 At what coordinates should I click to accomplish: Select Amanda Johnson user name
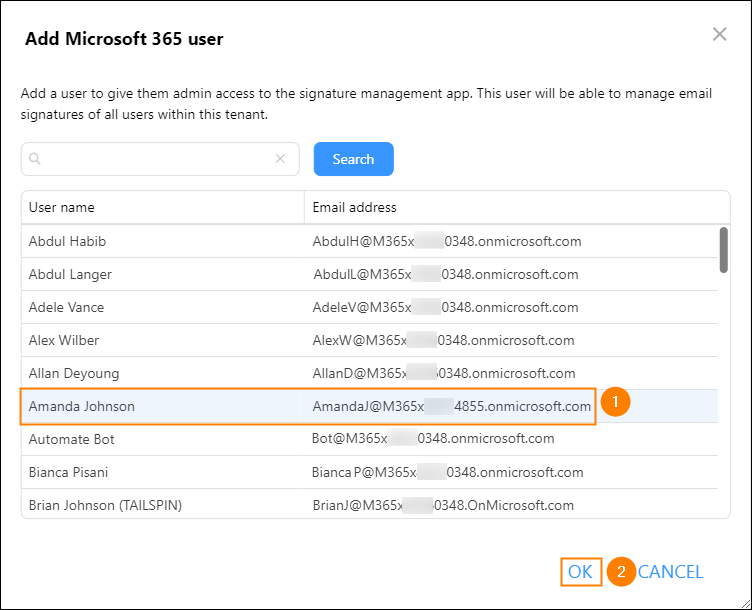coord(82,407)
